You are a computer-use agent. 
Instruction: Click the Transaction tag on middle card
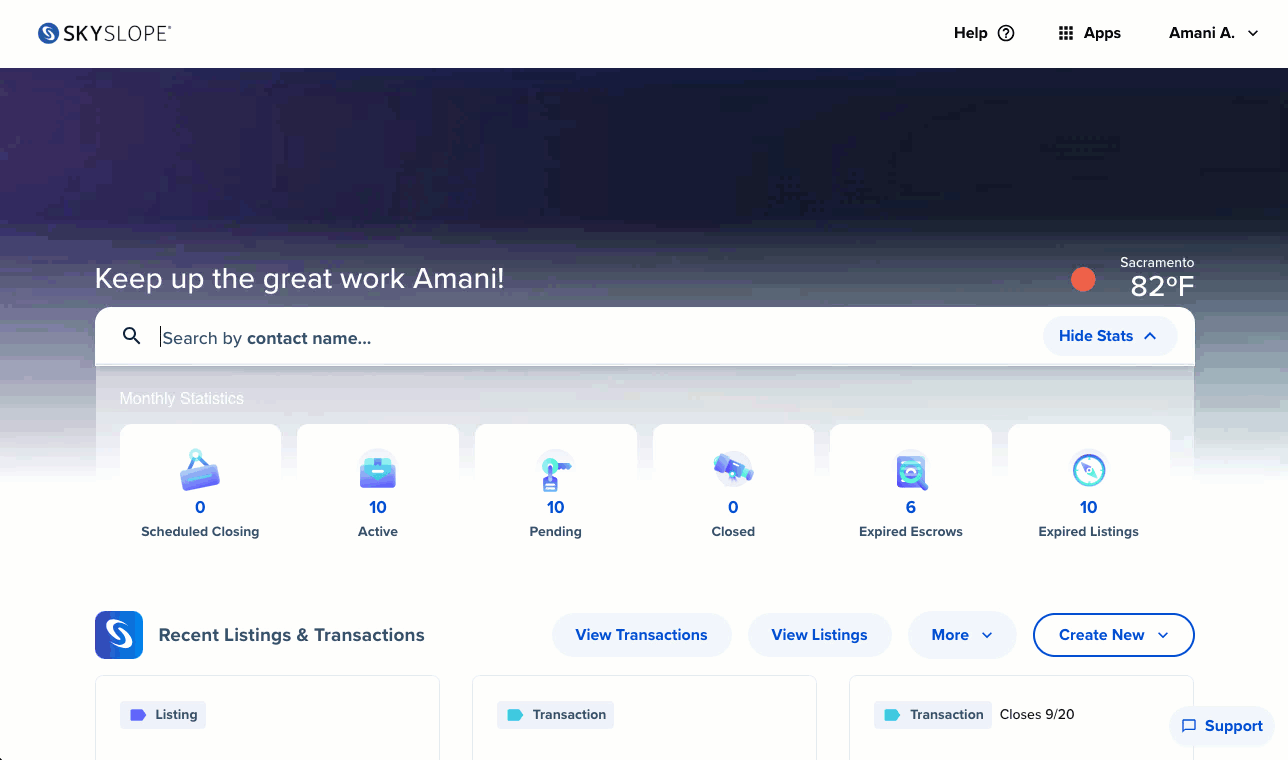coord(555,714)
